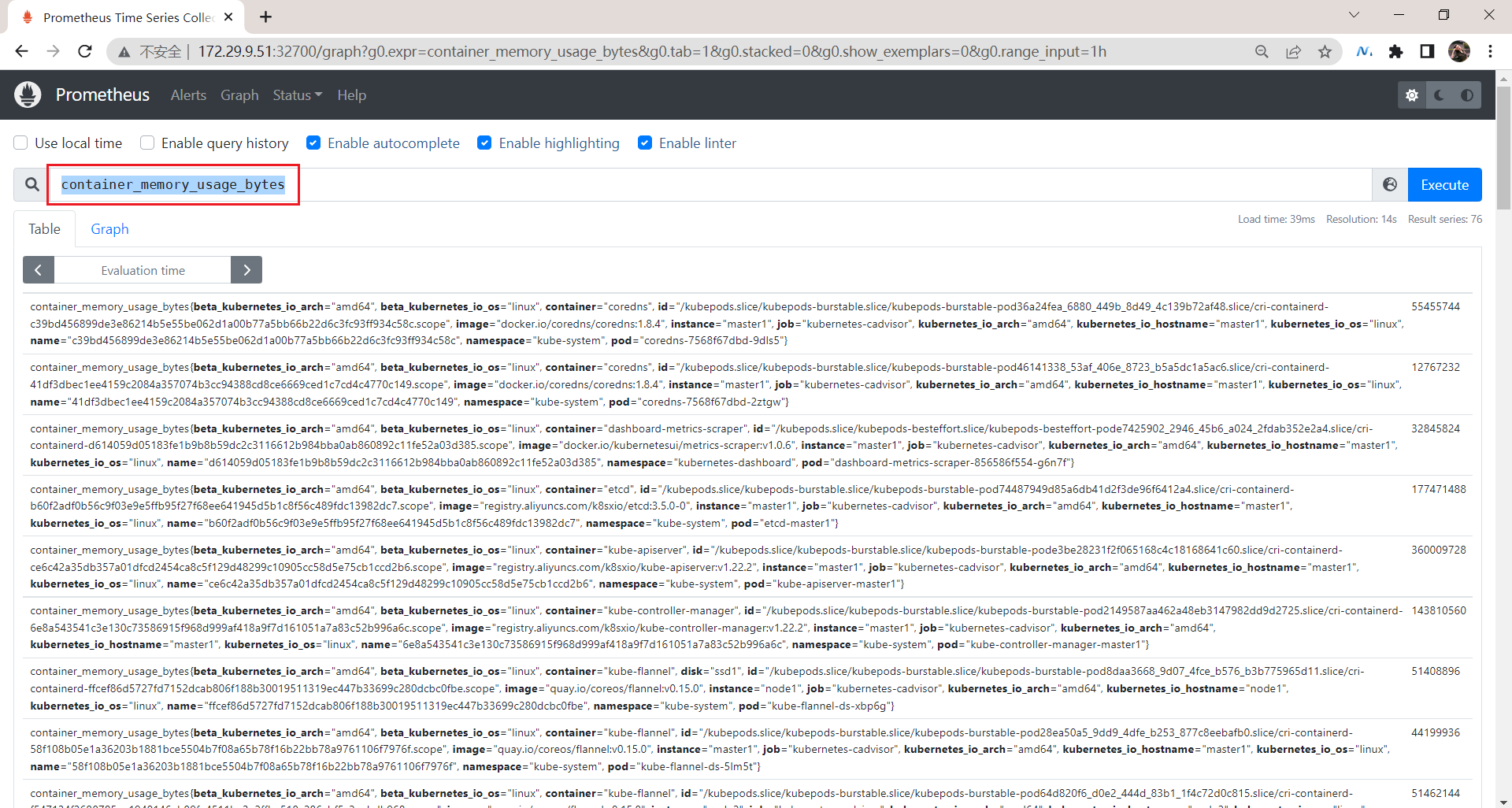Image resolution: width=1512 pixels, height=808 pixels.
Task: Click the value 51408896
Action: click(1436, 671)
